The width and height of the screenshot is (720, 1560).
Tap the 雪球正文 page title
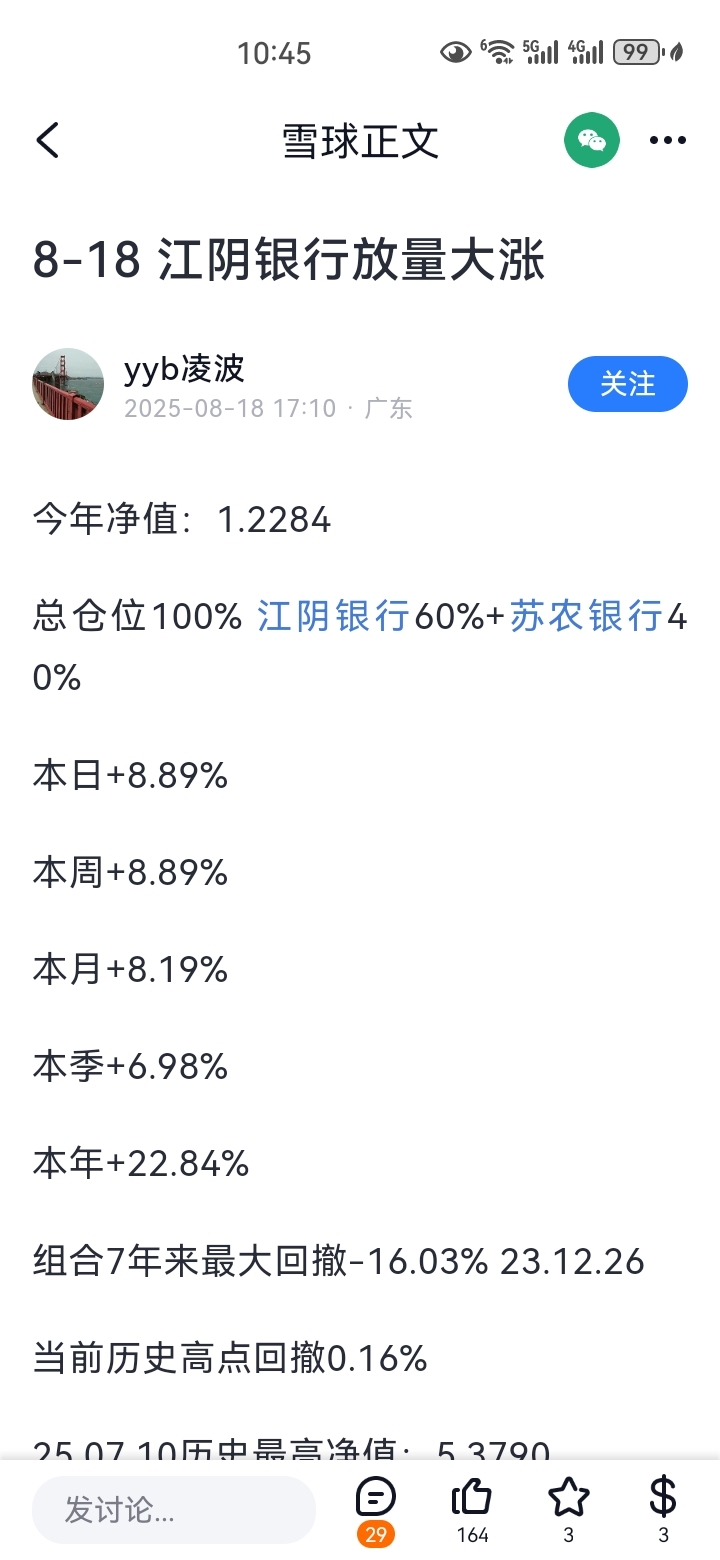[x=361, y=141]
